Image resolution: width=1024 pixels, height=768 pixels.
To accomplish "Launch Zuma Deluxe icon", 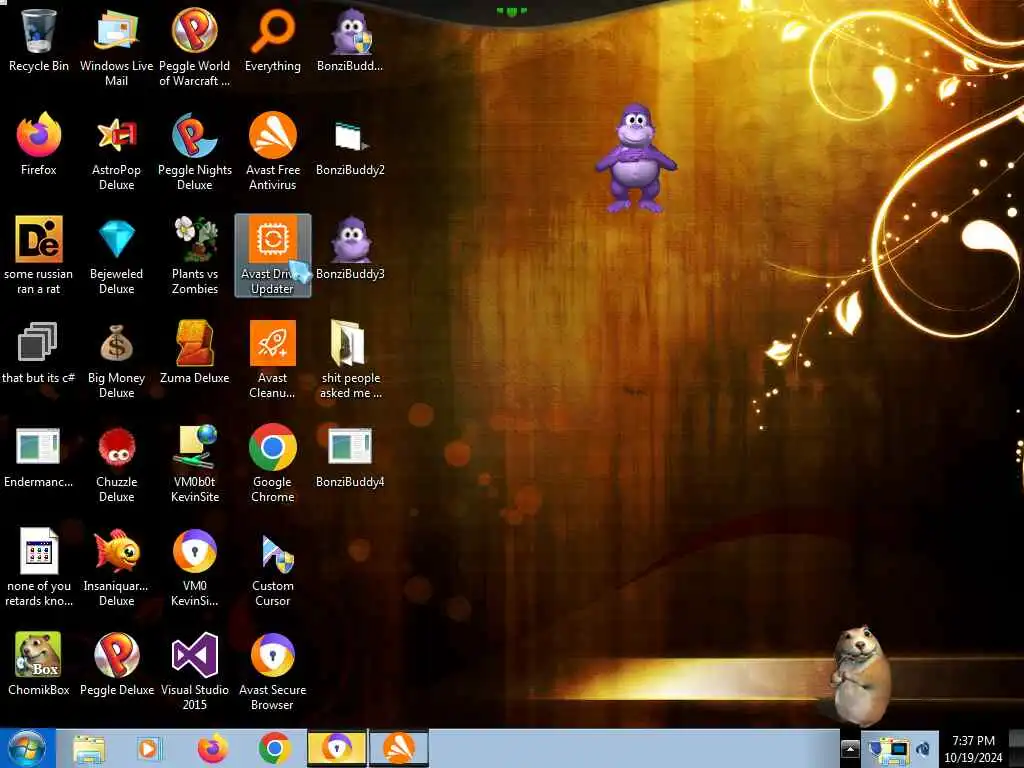I will (x=195, y=353).
